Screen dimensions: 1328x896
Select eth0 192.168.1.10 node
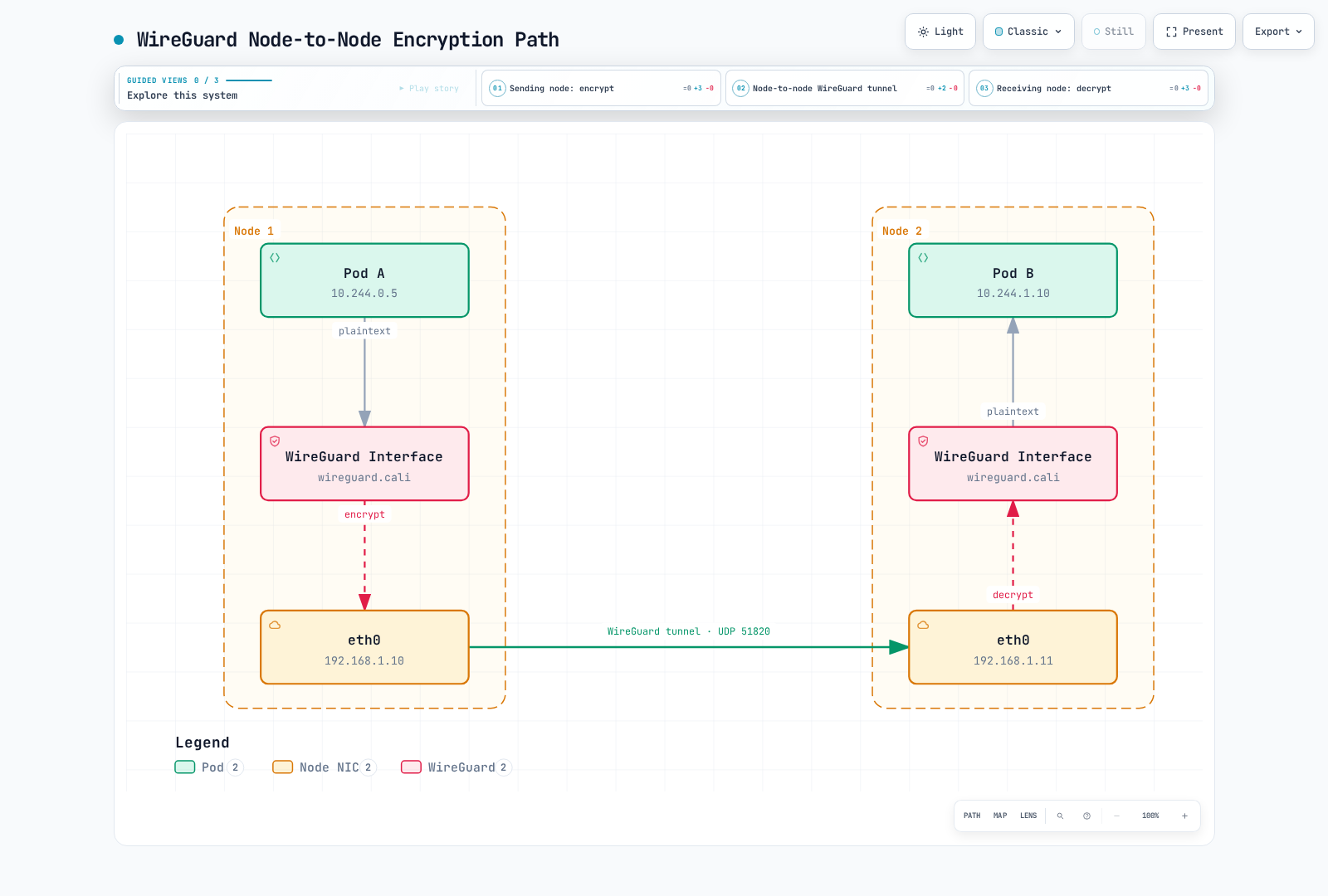[x=364, y=647]
